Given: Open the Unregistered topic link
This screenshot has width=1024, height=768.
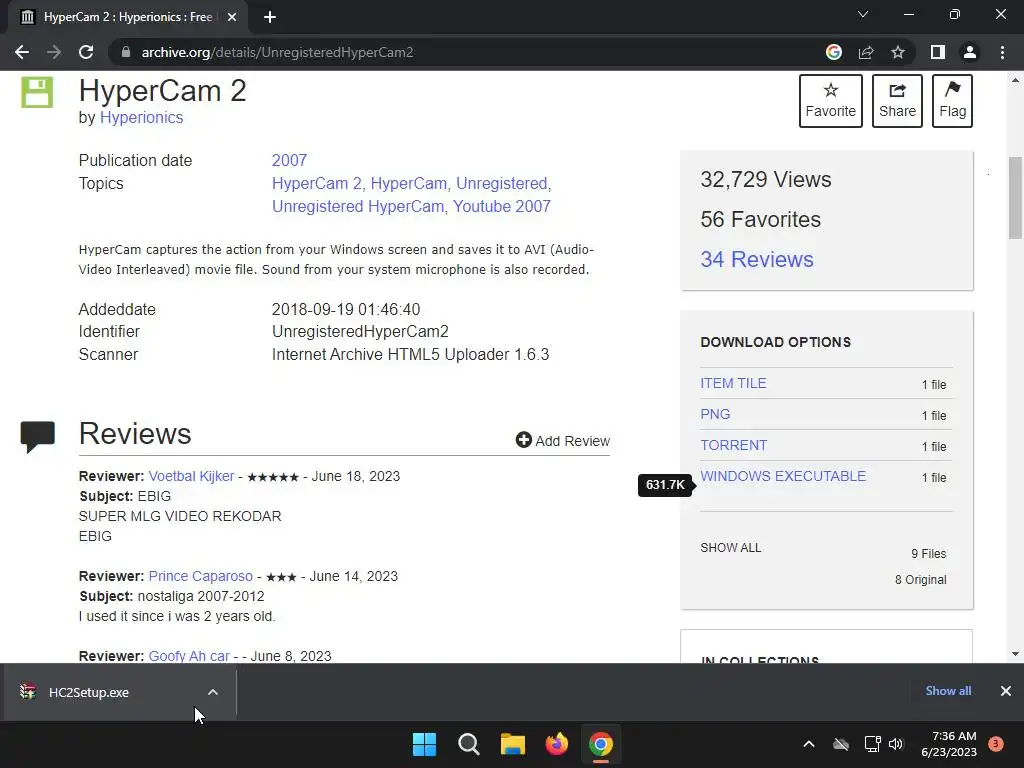Looking at the screenshot, I should click(x=501, y=184).
